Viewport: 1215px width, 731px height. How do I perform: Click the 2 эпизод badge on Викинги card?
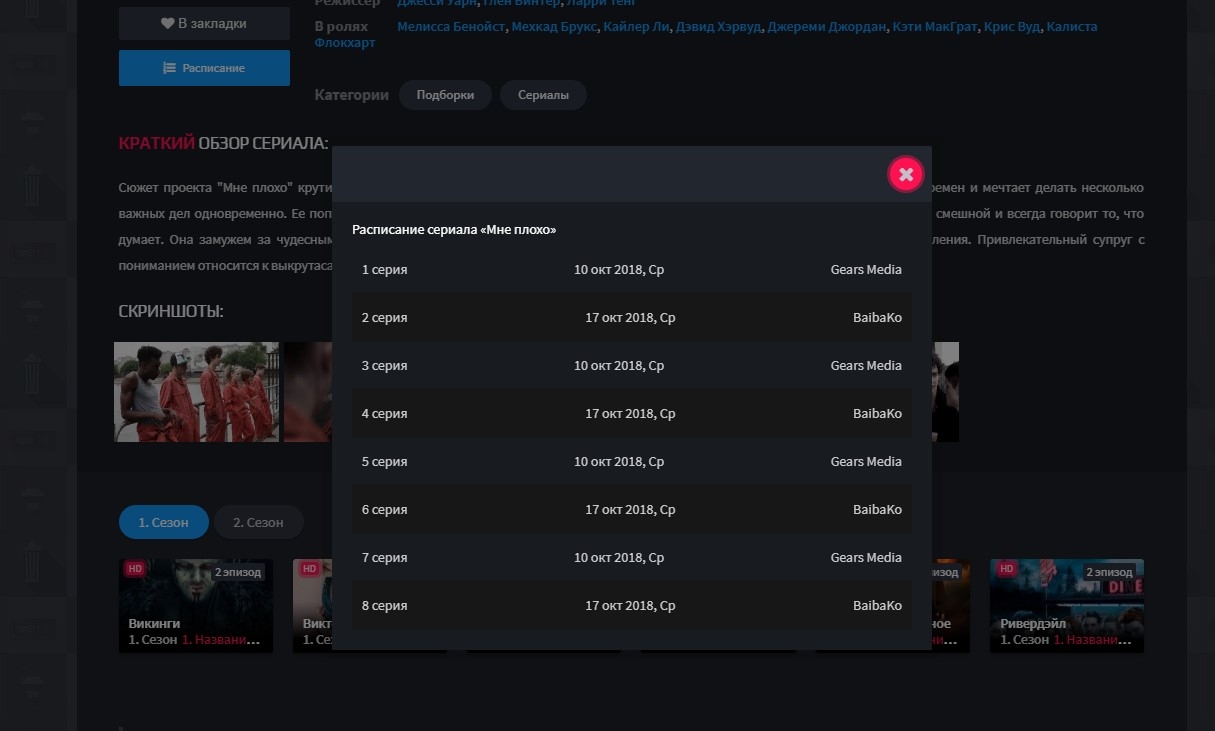coord(238,572)
